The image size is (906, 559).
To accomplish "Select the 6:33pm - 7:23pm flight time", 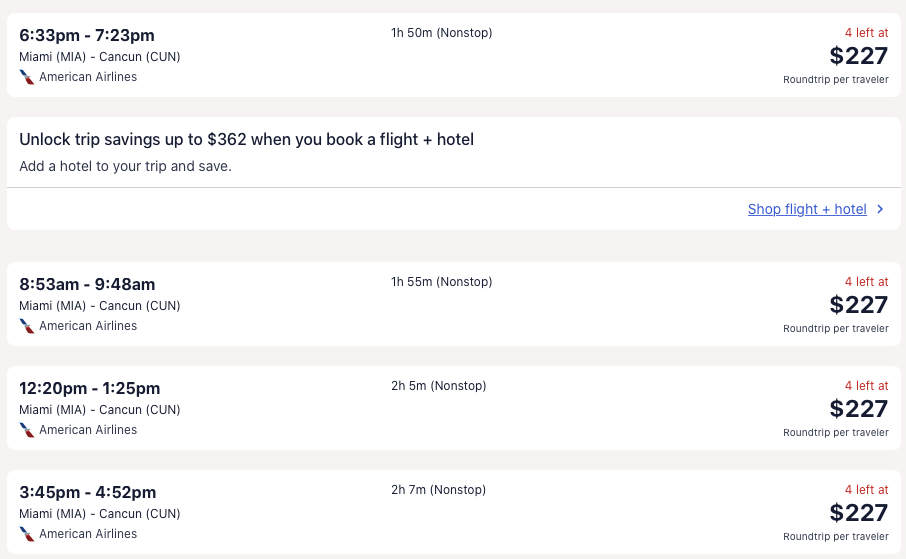I will tap(87, 36).
